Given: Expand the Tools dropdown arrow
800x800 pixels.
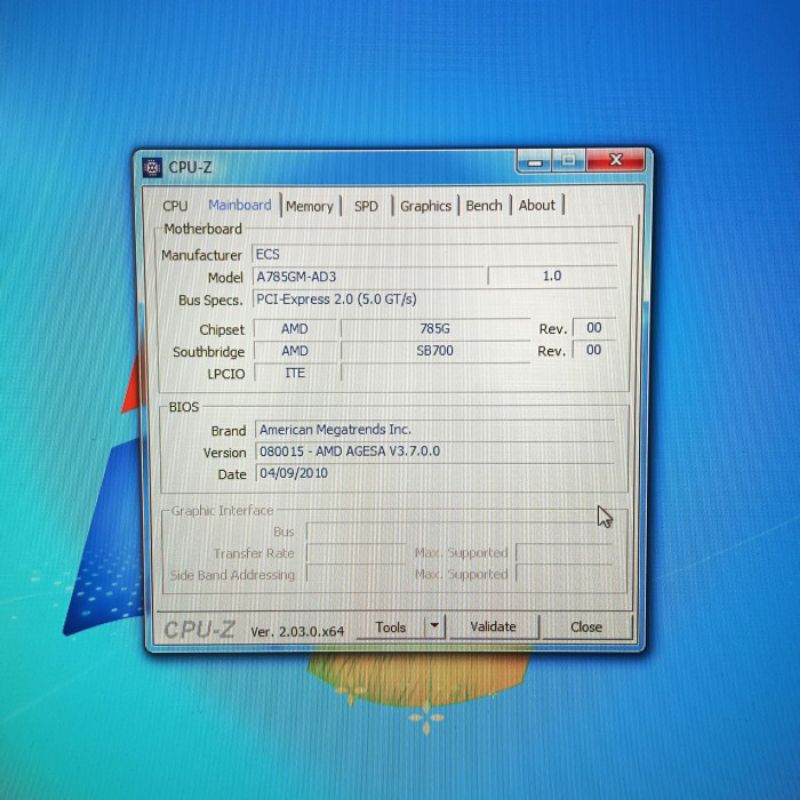Looking at the screenshot, I should [434, 627].
